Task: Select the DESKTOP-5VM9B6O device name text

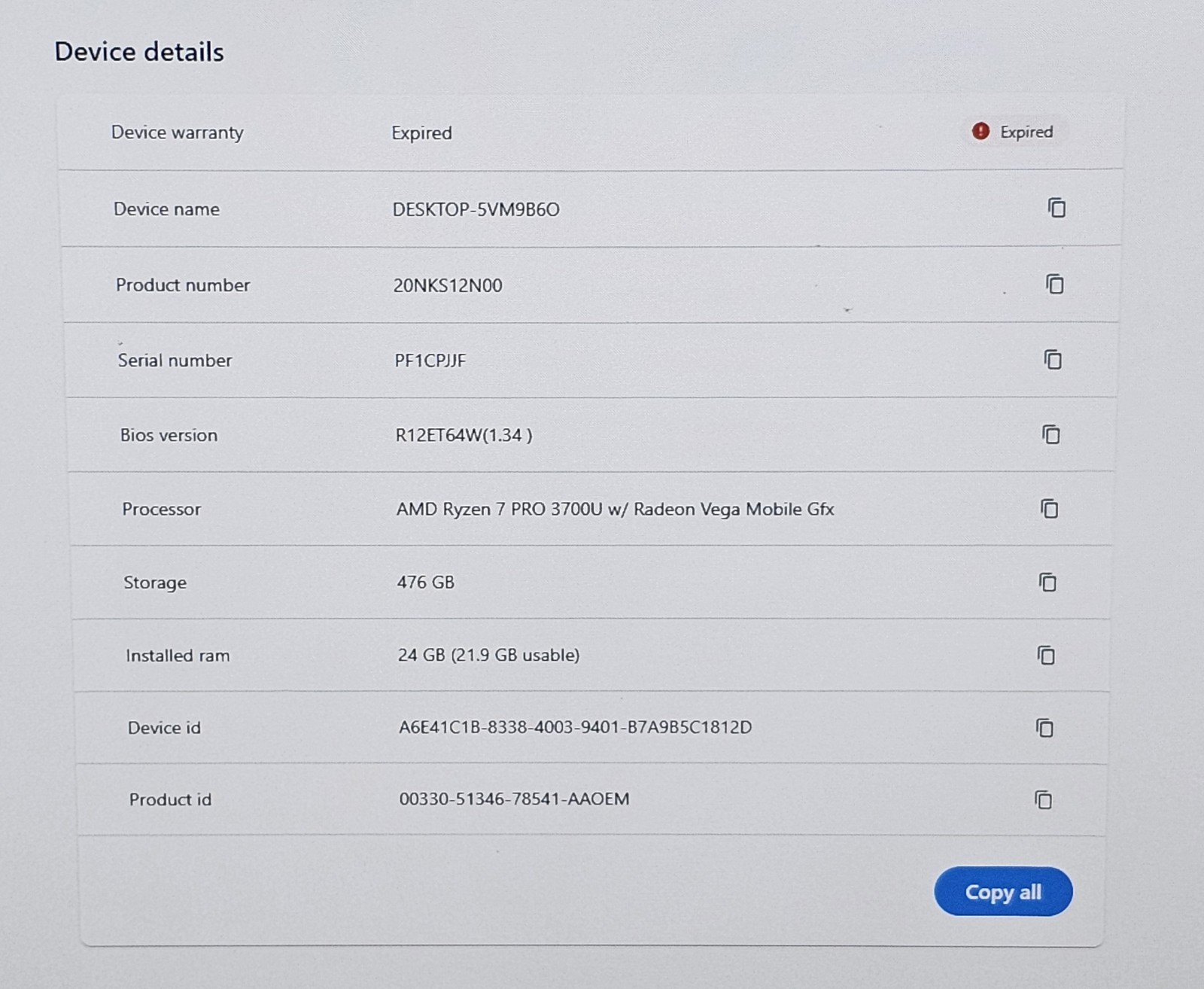Action: [x=476, y=209]
